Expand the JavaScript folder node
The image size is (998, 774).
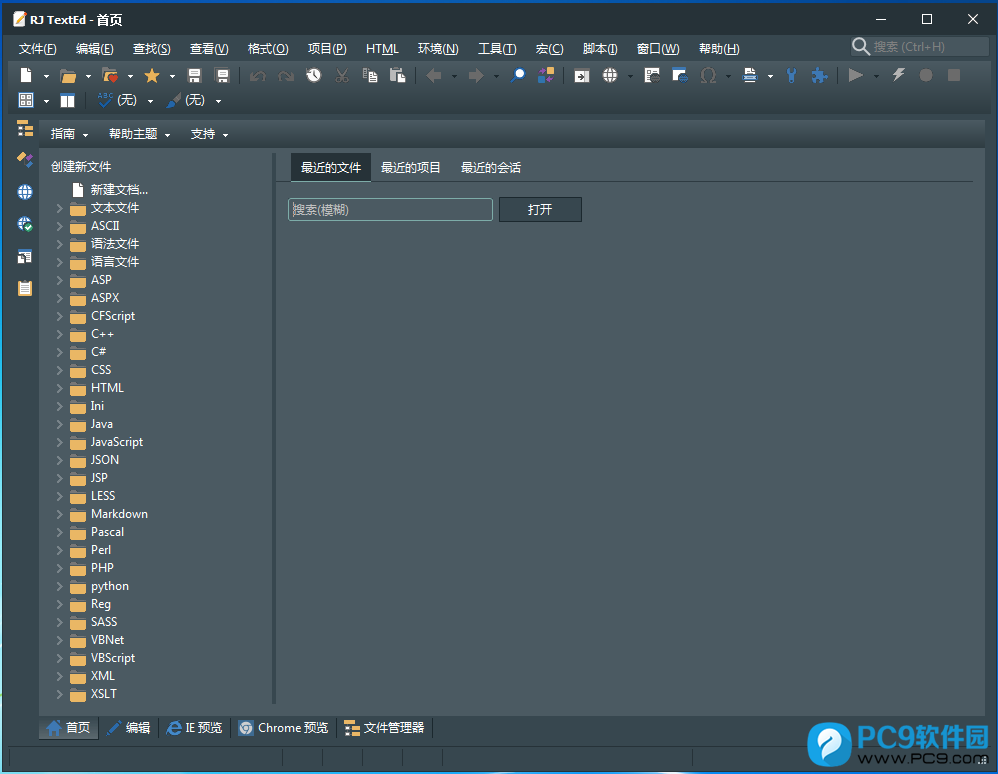tap(59, 442)
